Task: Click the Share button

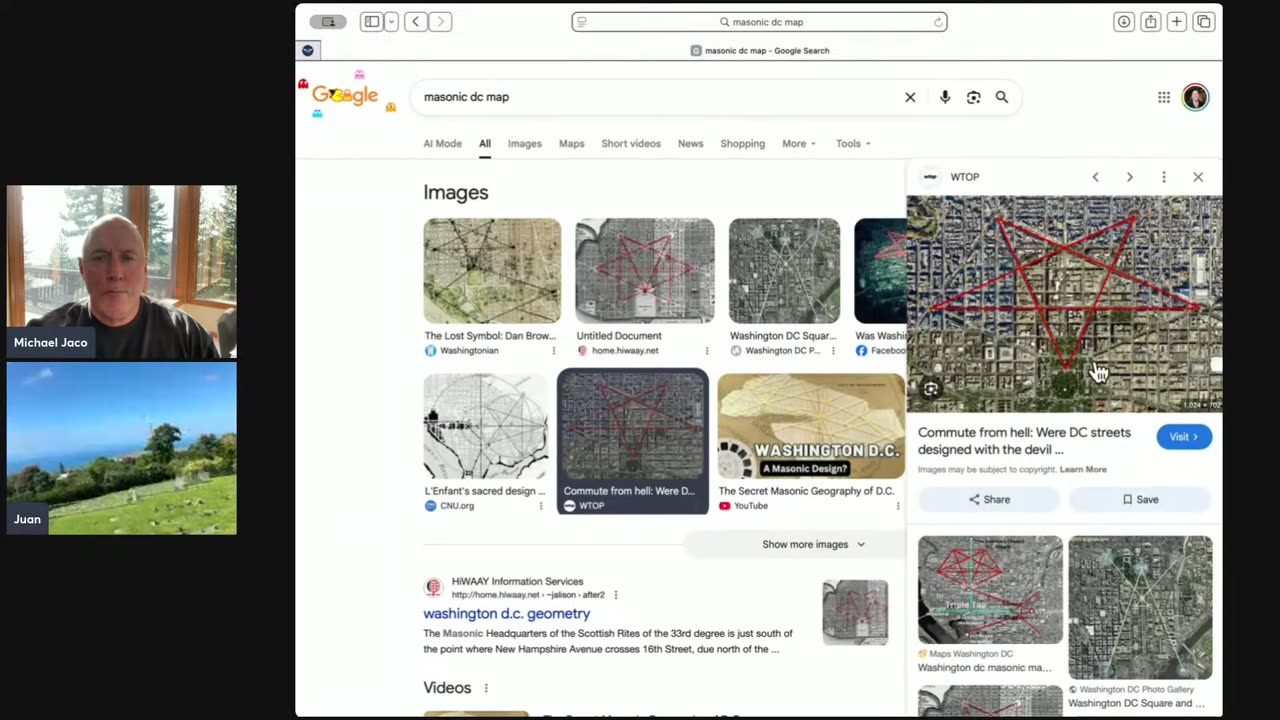Action: point(989,499)
